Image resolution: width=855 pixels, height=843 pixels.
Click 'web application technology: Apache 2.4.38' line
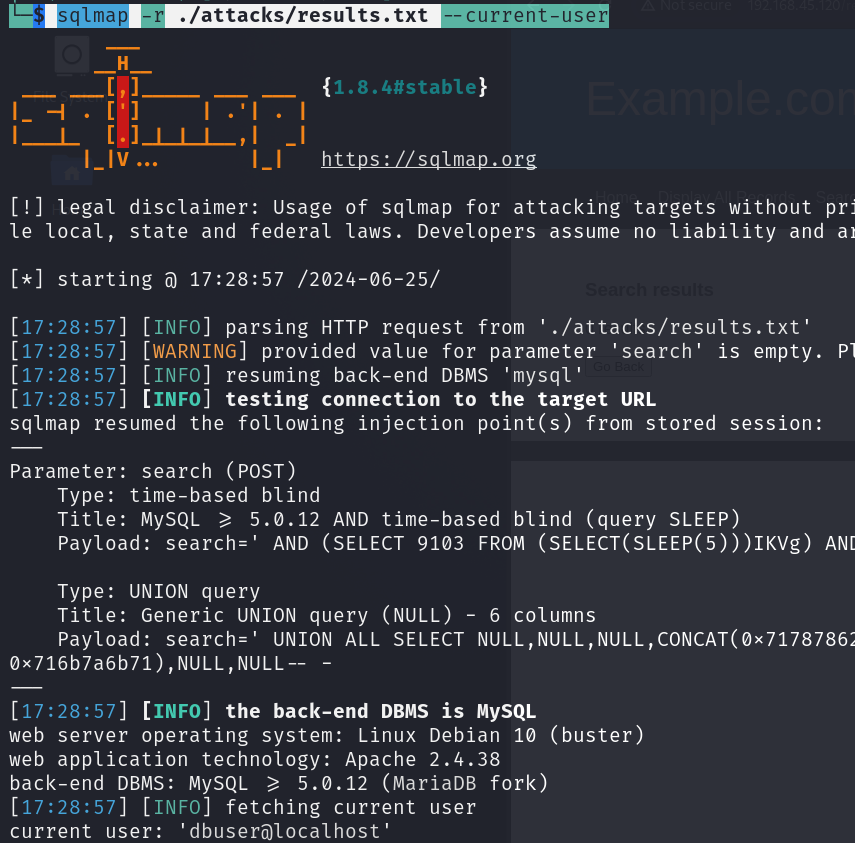pos(255,759)
